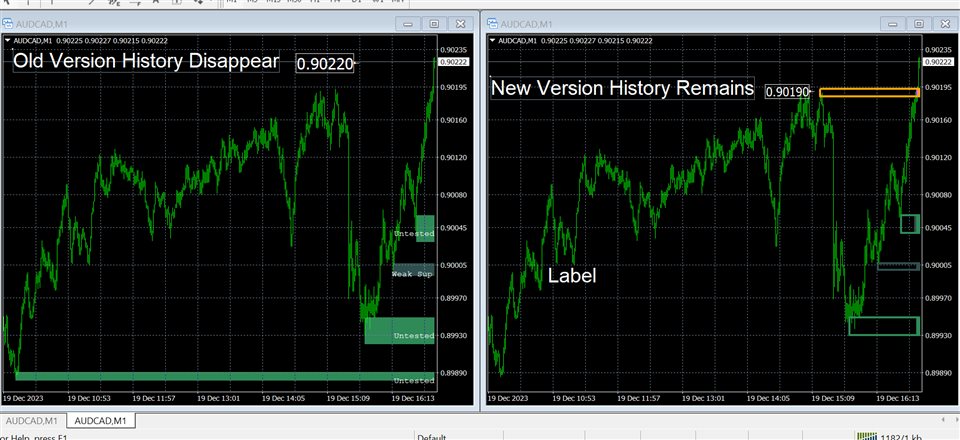The image size is (960, 440).
Task: Expand the triangle before AUDCAD,M1 in the left chart
Action: 8,40
